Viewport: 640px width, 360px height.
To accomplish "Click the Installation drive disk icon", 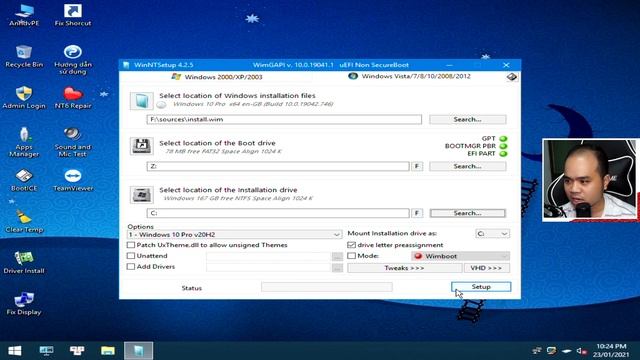I will (142, 195).
